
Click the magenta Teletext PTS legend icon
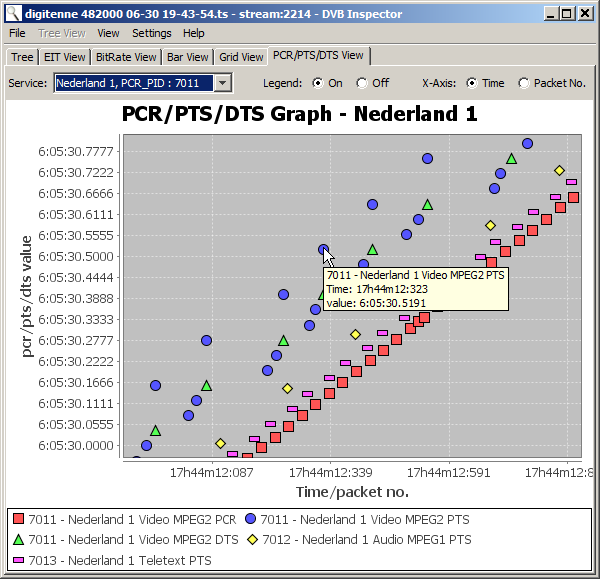click(x=17, y=560)
